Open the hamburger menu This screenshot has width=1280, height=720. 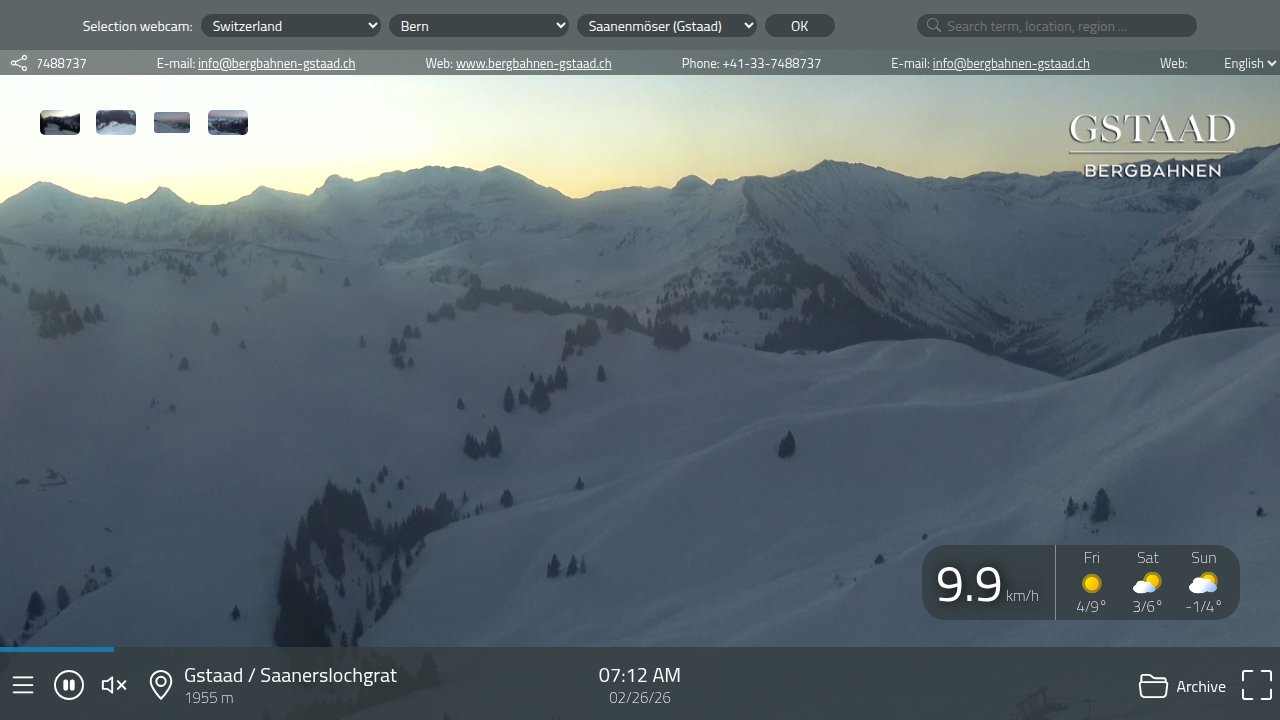tap(23, 685)
